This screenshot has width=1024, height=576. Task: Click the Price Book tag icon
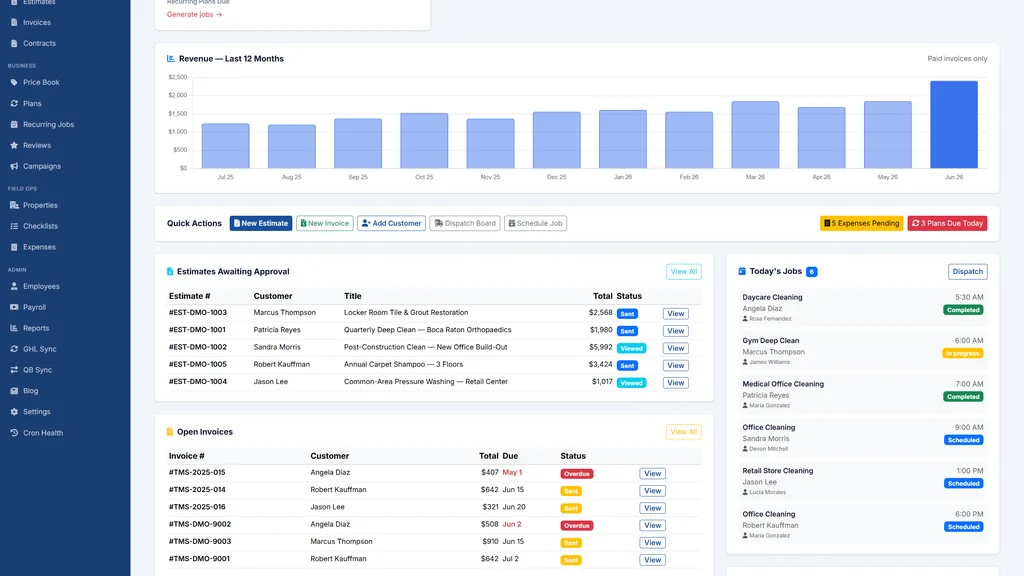pos(14,82)
